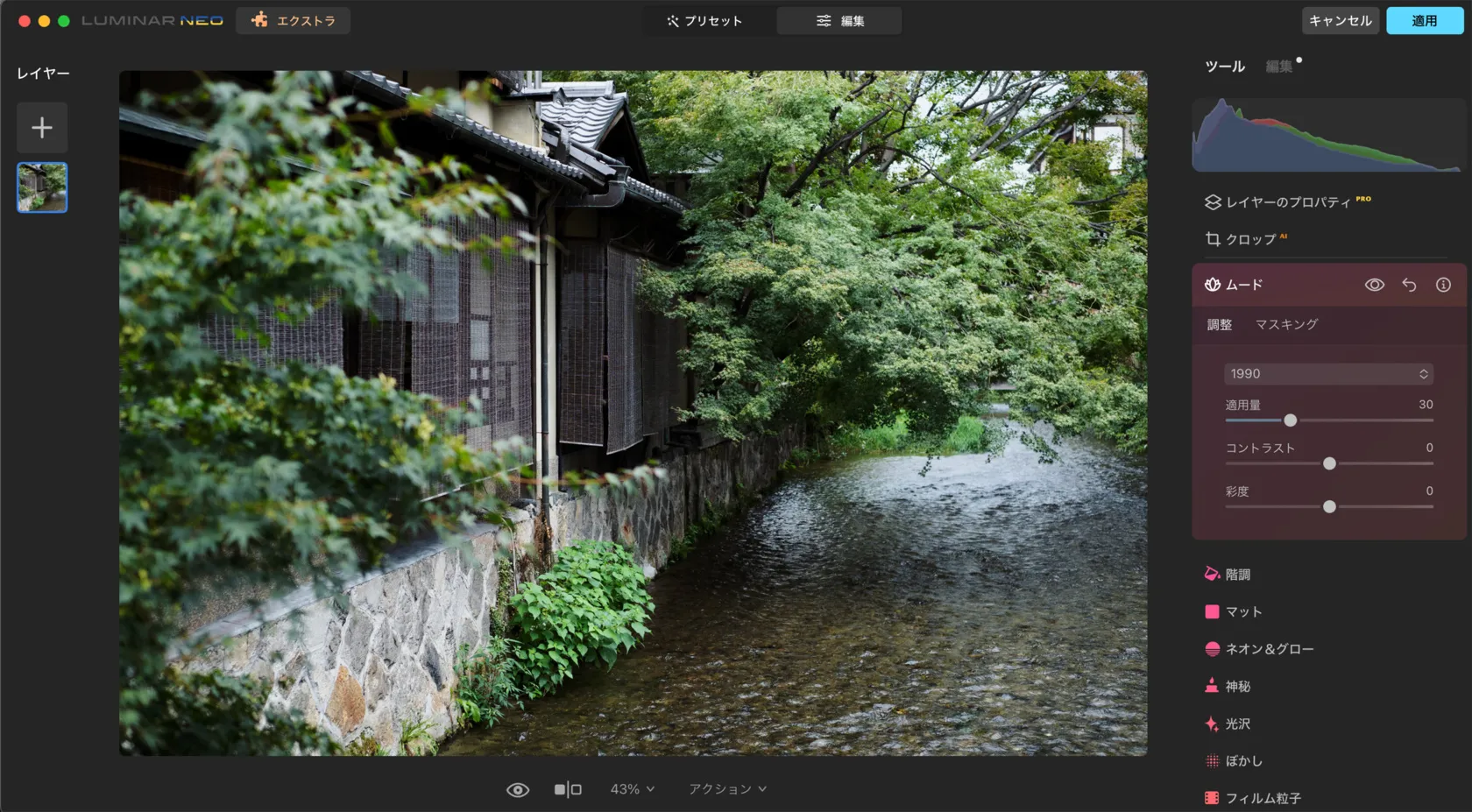The image size is (1472, 812).
Task: Open the マット tool
Action: coord(1242,611)
